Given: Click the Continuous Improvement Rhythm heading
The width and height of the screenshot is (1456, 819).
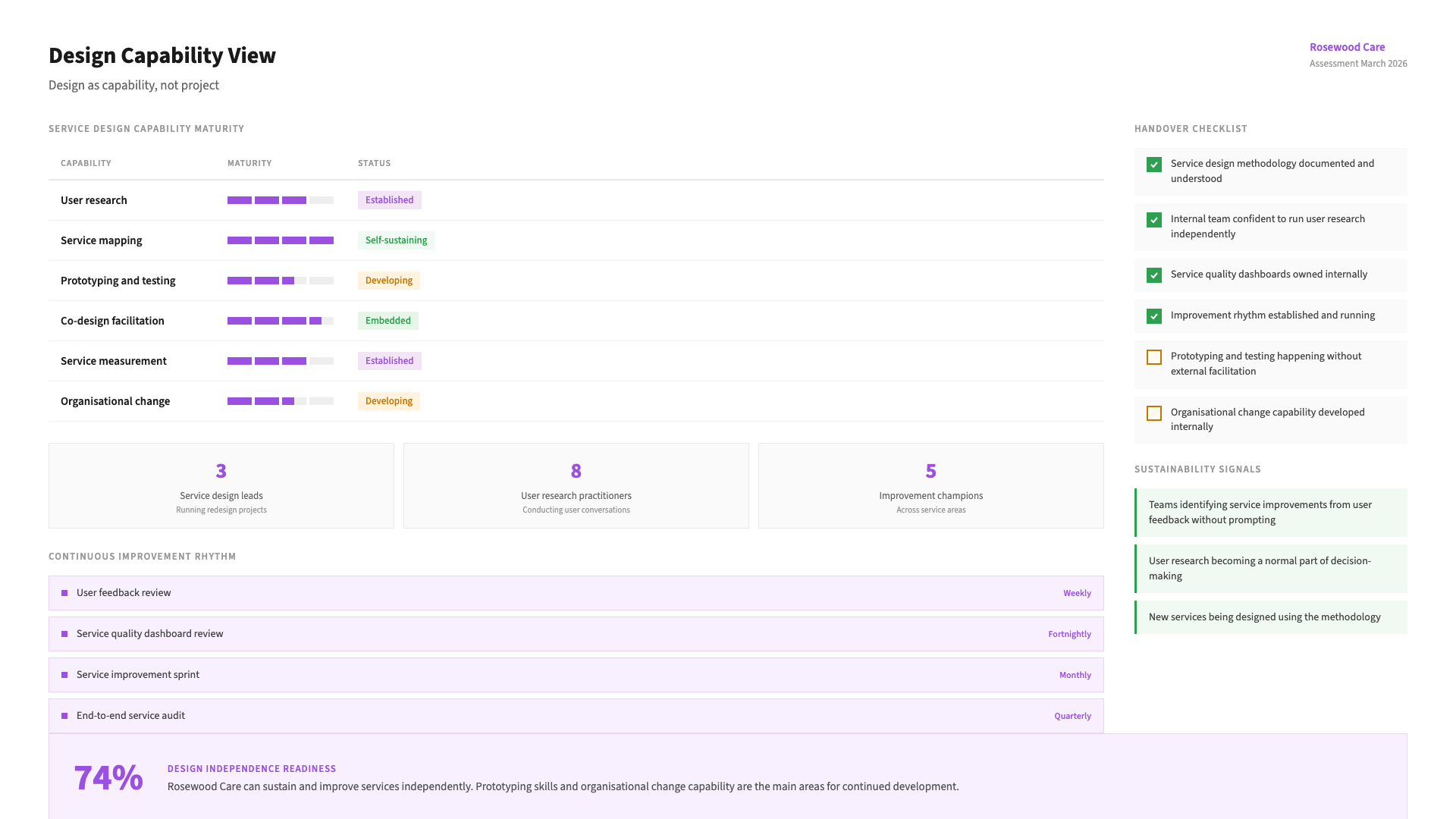Looking at the screenshot, I should (143, 557).
